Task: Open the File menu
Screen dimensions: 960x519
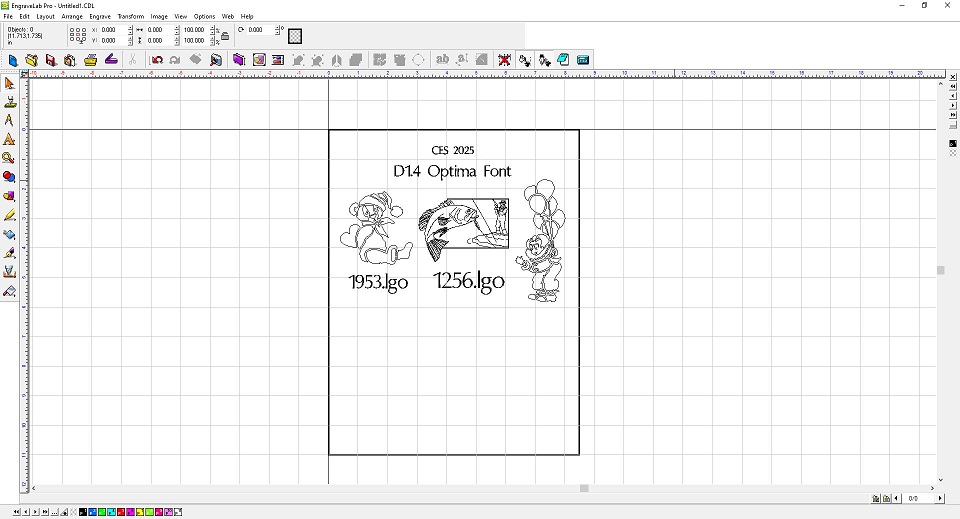Action: (8, 17)
